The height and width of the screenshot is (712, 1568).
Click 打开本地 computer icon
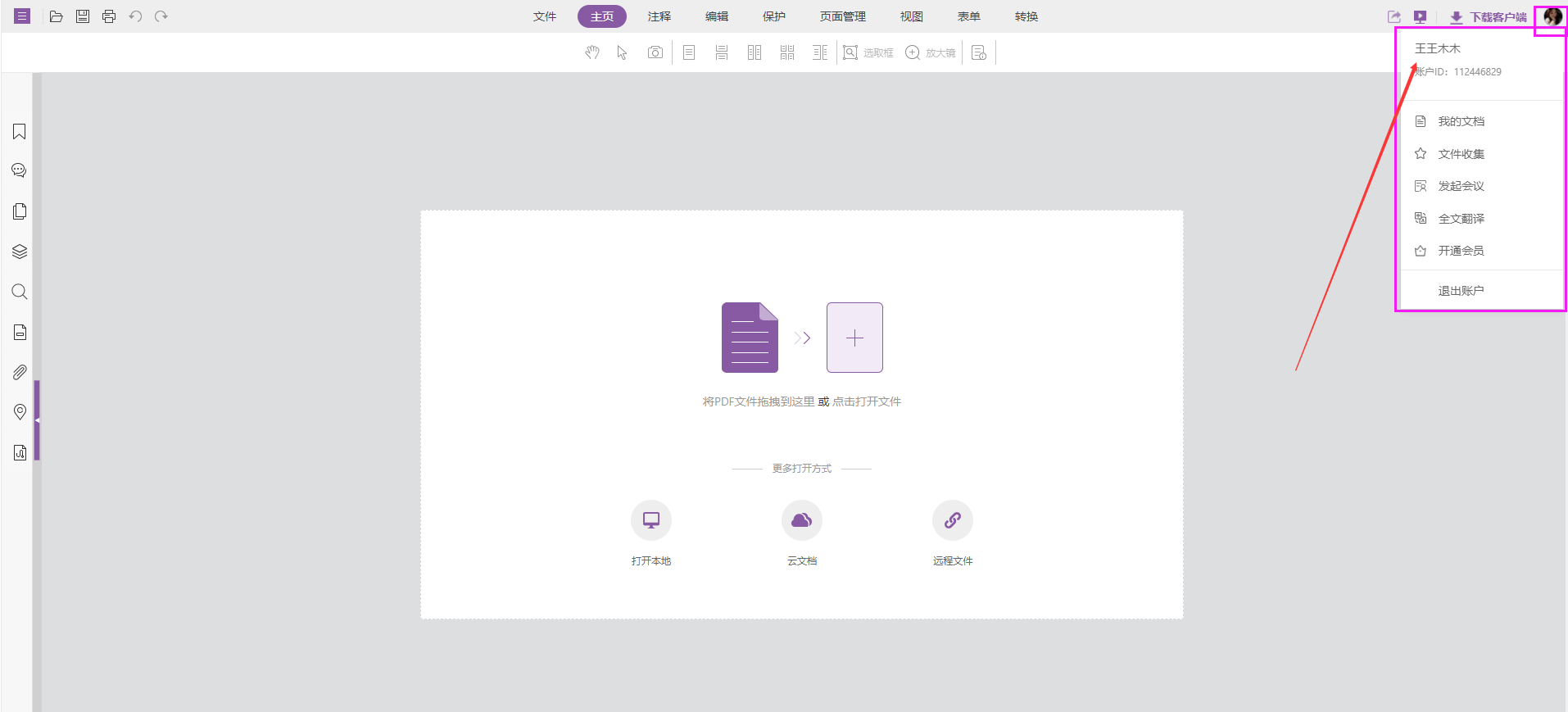click(651, 520)
